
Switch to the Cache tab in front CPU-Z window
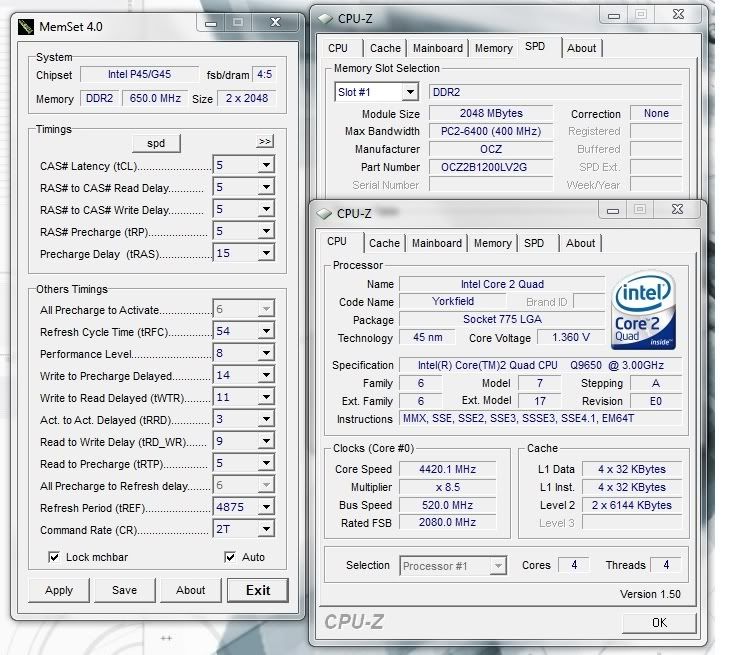(x=384, y=243)
